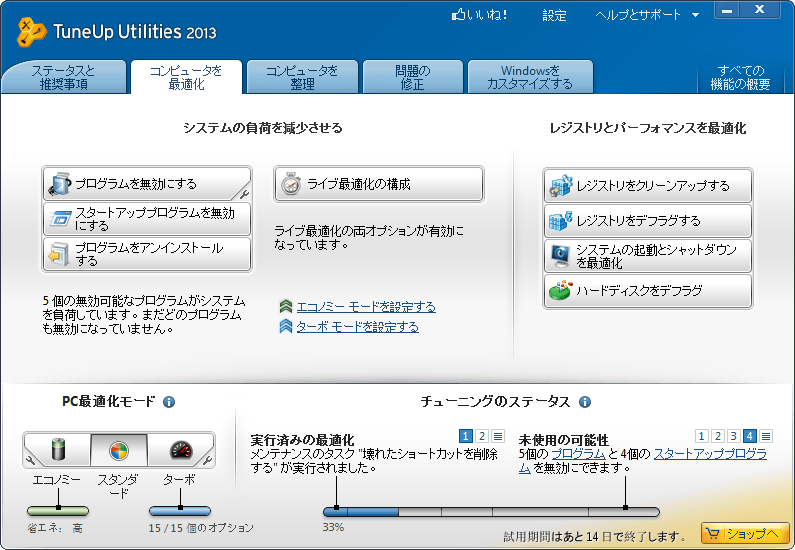The width and height of the screenshot is (795, 550).
Task: Open すべての機能の概要 tab
Action: point(740,77)
